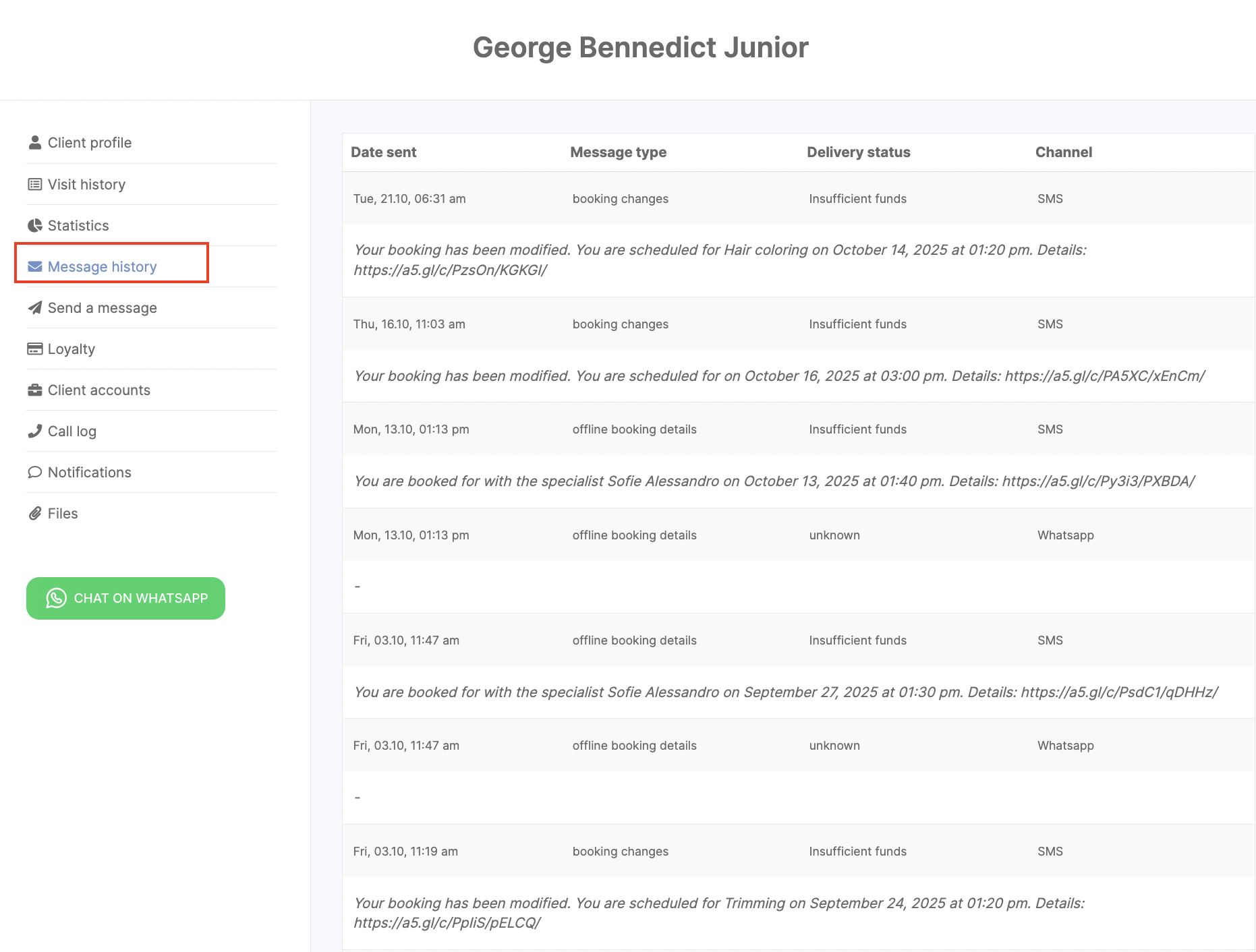
Task: Select the Trimming September 24 message text
Action: 718,912
